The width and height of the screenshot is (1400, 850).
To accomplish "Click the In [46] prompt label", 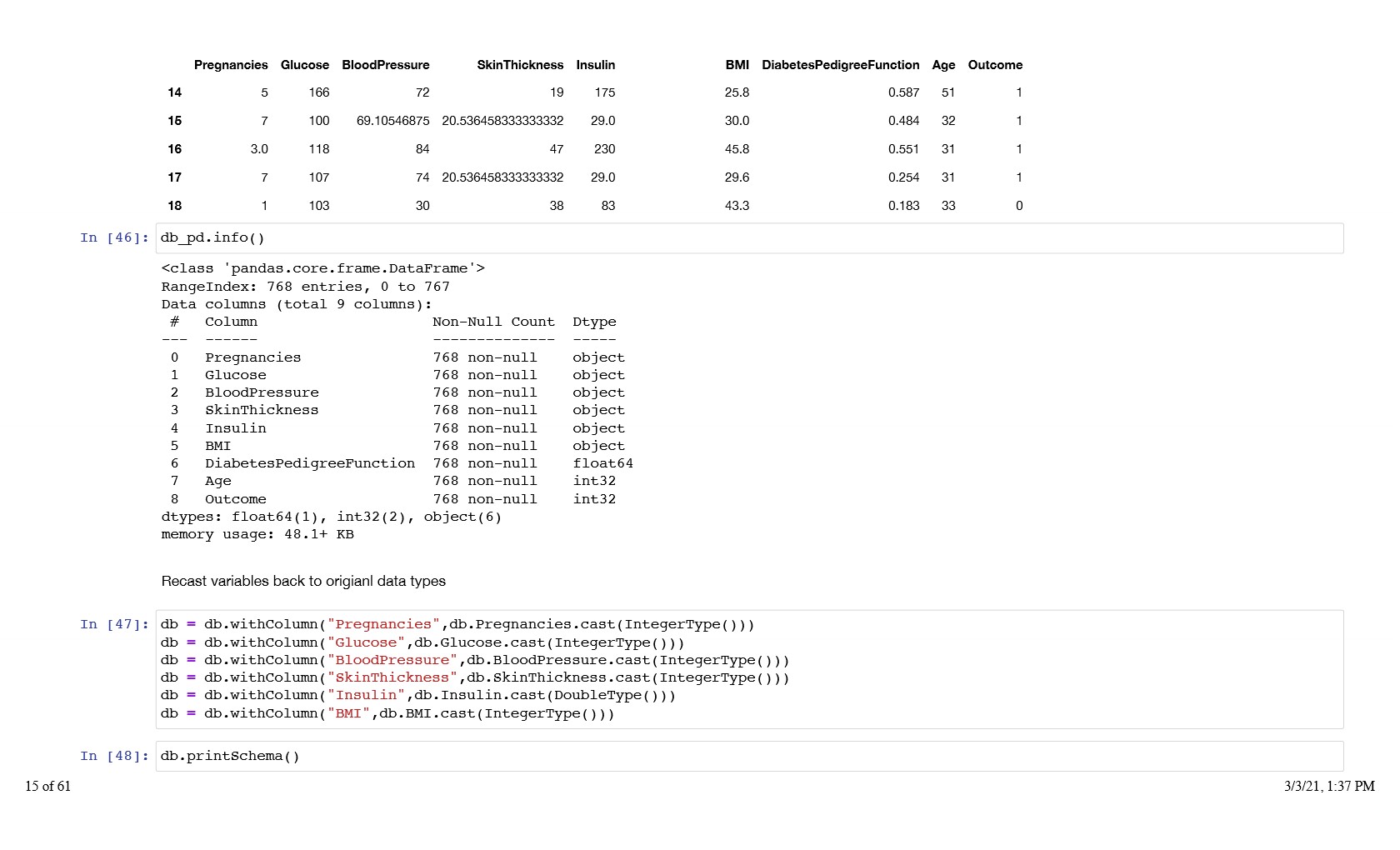I will coord(115,238).
